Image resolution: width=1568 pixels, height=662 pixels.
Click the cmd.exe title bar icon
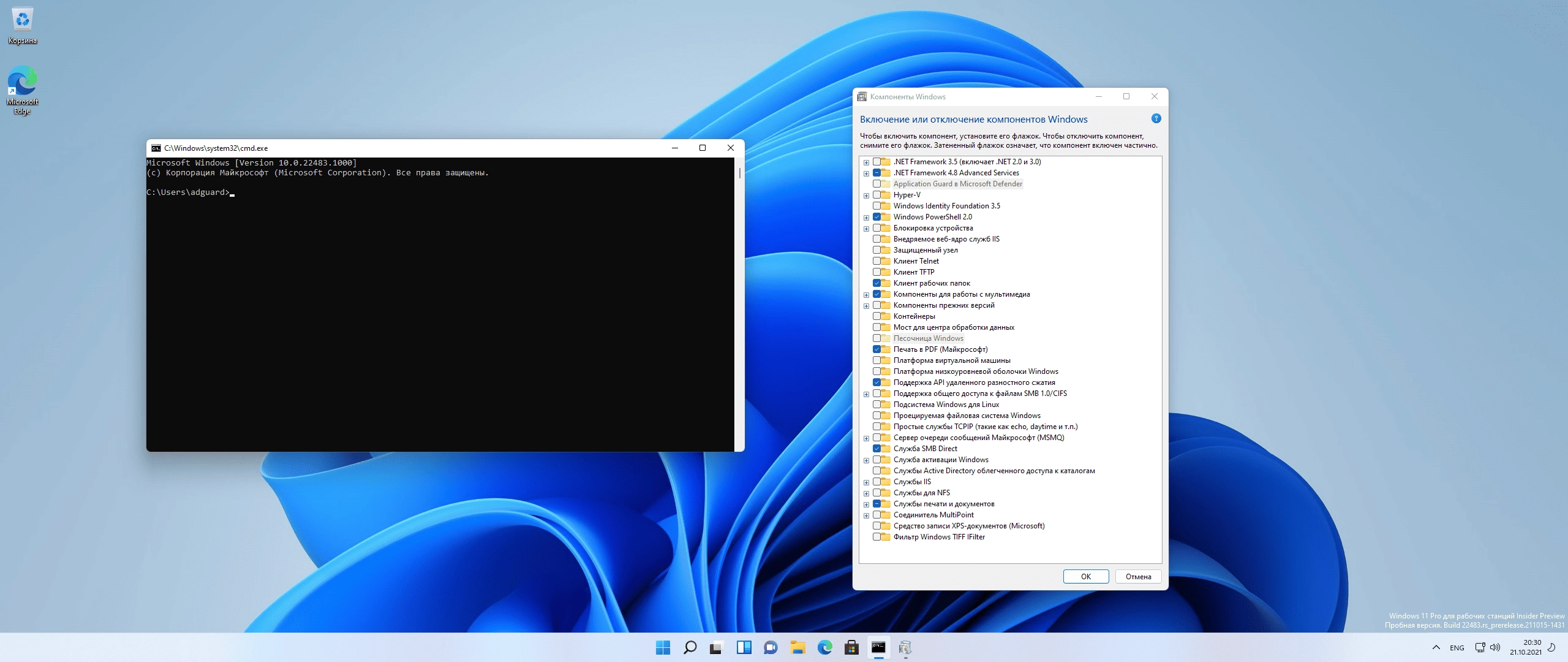pos(156,148)
